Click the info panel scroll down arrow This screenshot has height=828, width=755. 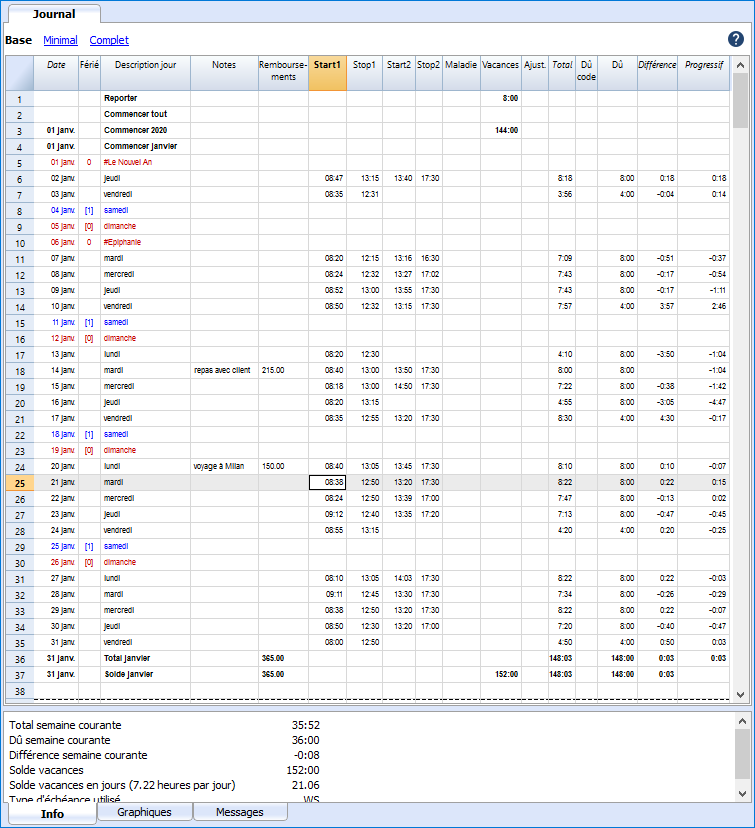point(742,794)
